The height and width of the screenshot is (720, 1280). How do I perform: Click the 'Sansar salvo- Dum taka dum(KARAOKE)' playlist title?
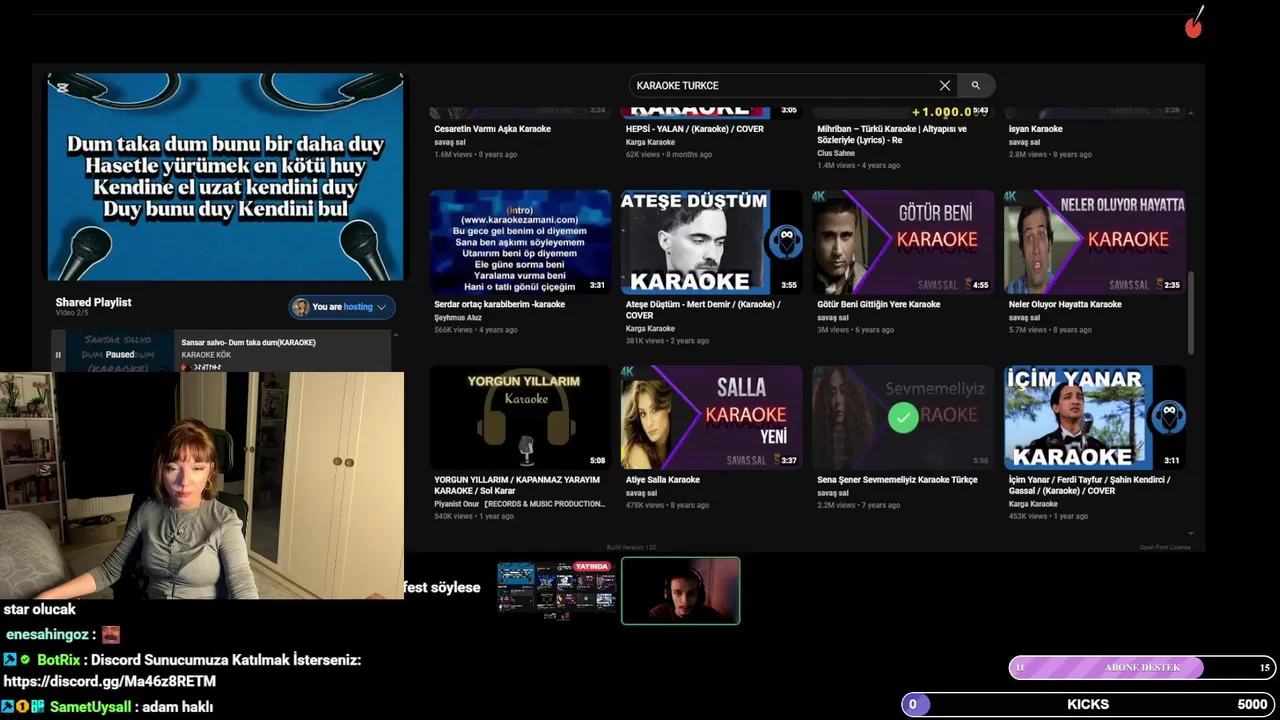pos(248,343)
